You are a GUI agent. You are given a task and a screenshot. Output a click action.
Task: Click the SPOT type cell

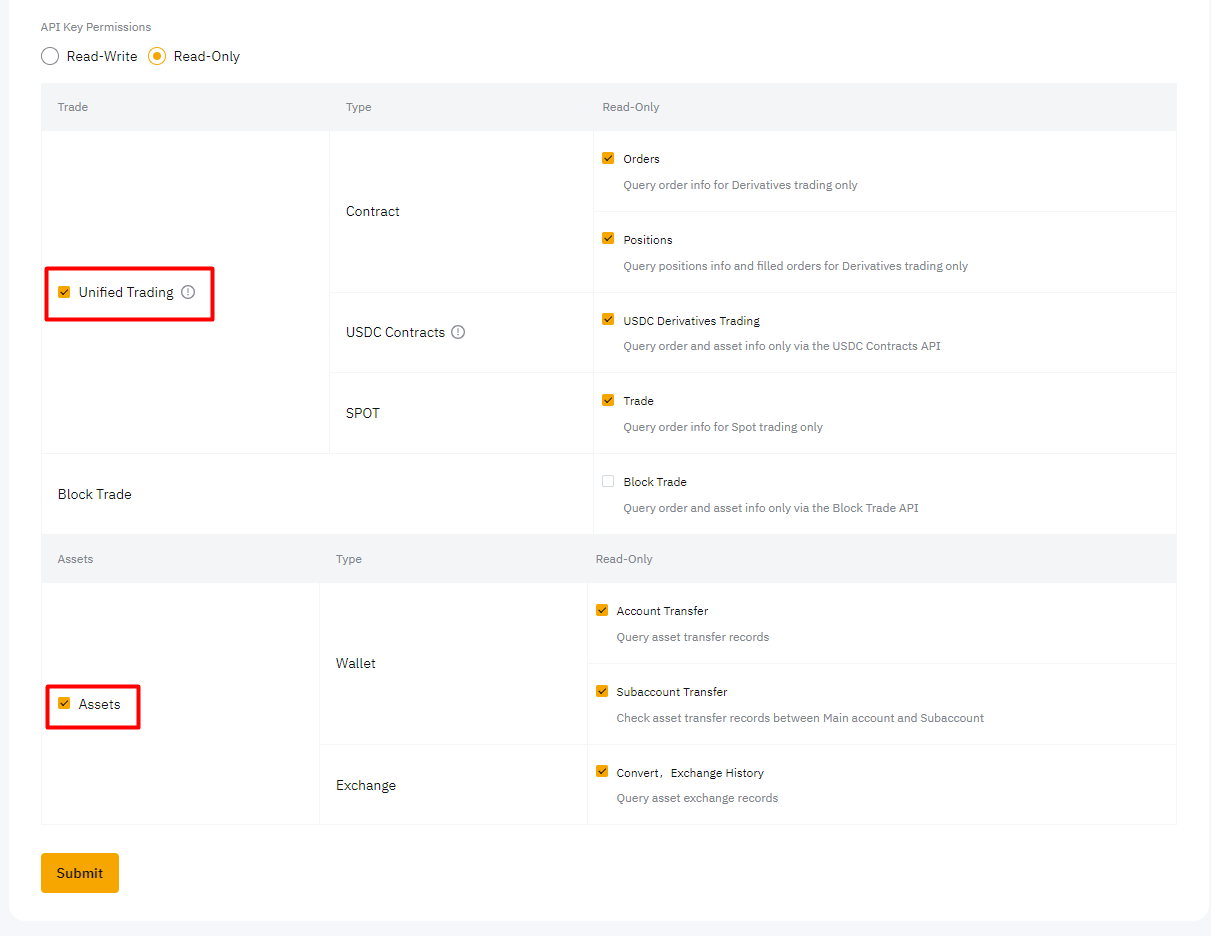363,413
